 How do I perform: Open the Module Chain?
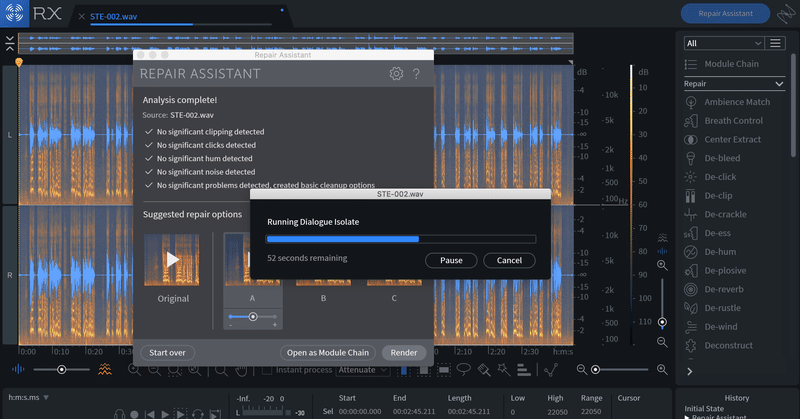point(721,64)
